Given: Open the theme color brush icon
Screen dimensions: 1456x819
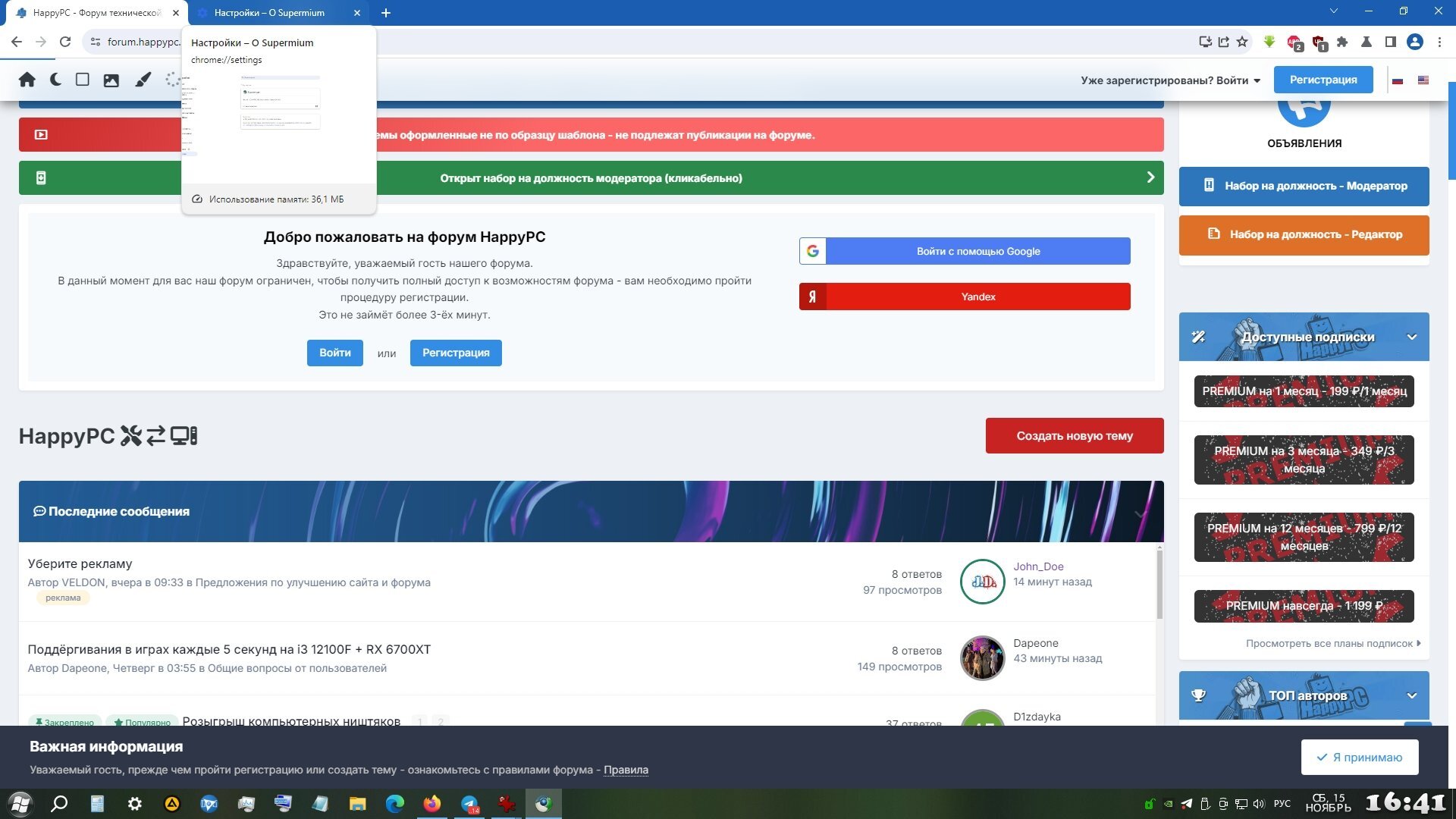Looking at the screenshot, I should click(x=143, y=80).
